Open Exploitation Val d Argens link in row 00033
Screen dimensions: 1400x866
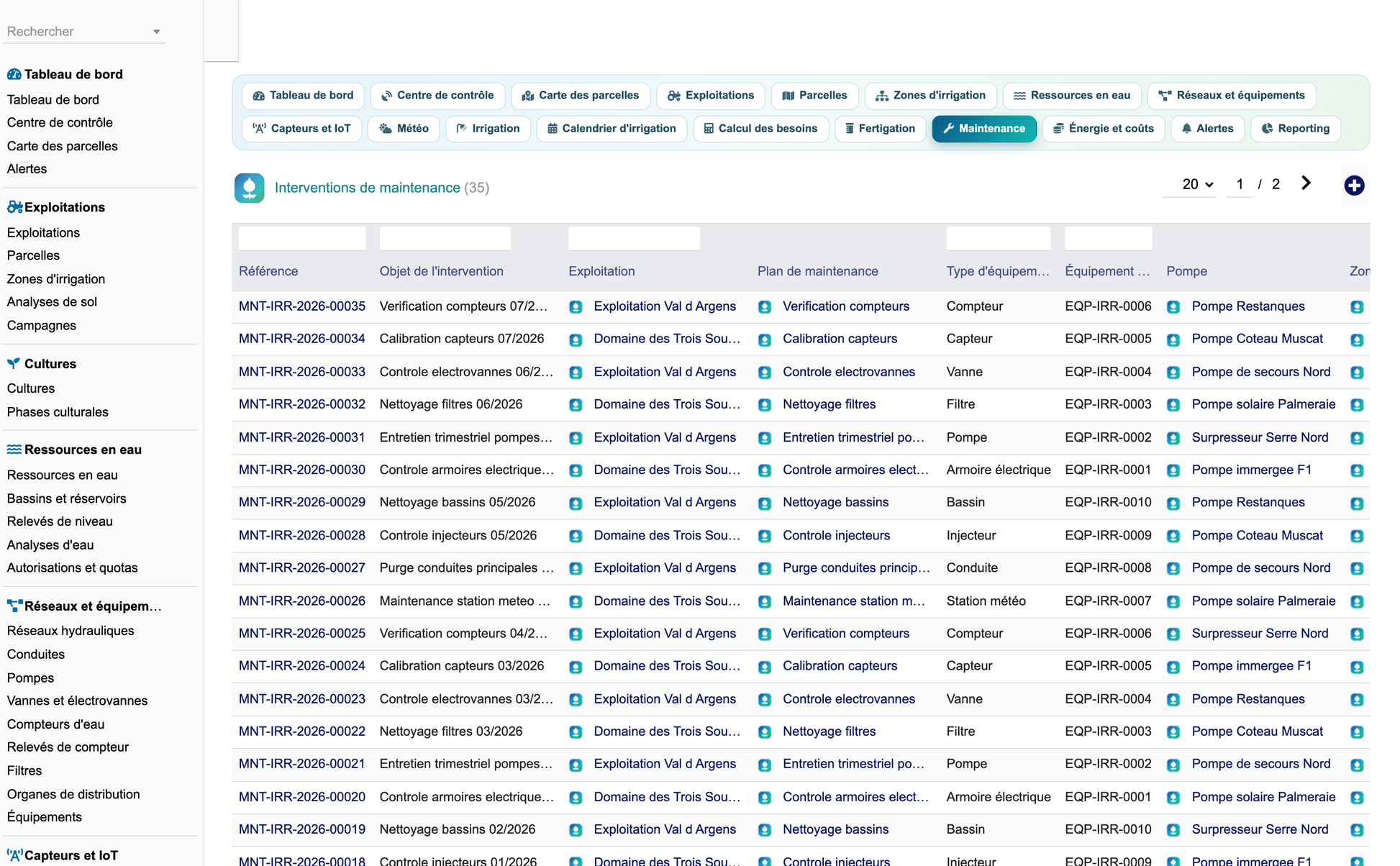click(665, 372)
